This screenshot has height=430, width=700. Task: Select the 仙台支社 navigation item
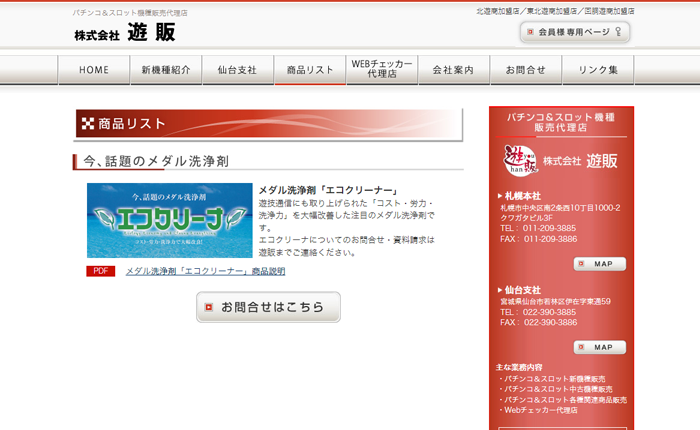click(237, 70)
